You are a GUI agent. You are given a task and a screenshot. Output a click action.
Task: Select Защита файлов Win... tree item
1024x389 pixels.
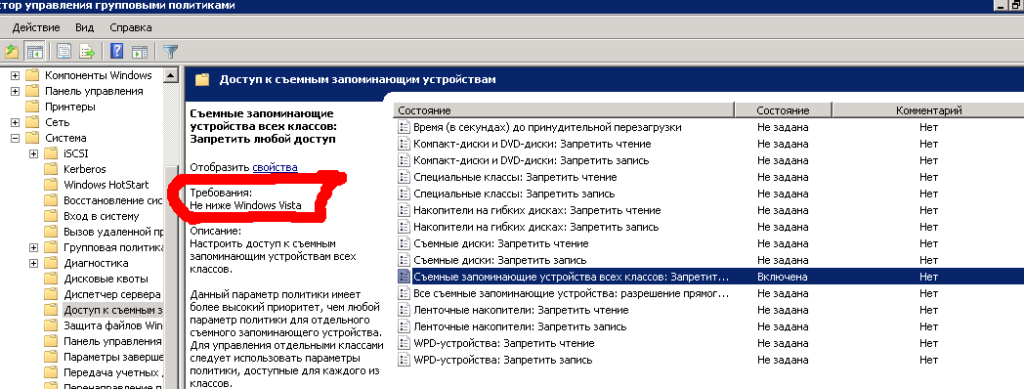click(x=112, y=326)
